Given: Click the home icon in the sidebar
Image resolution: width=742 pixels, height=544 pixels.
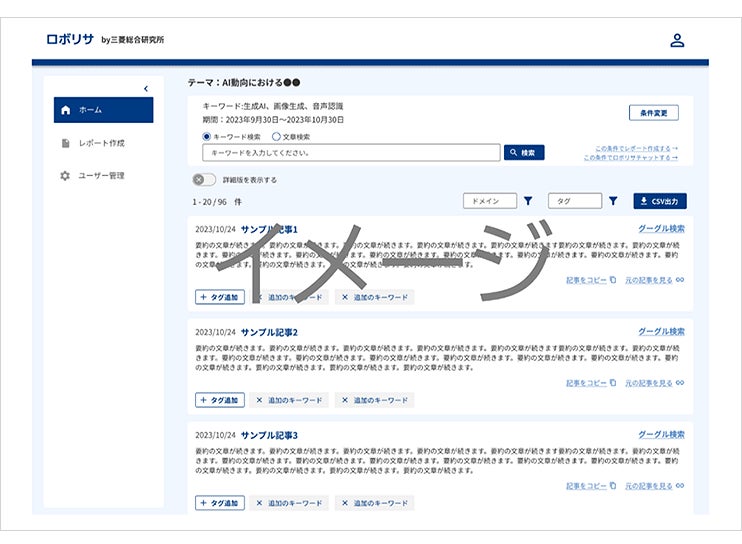Looking at the screenshot, I should [66, 110].
